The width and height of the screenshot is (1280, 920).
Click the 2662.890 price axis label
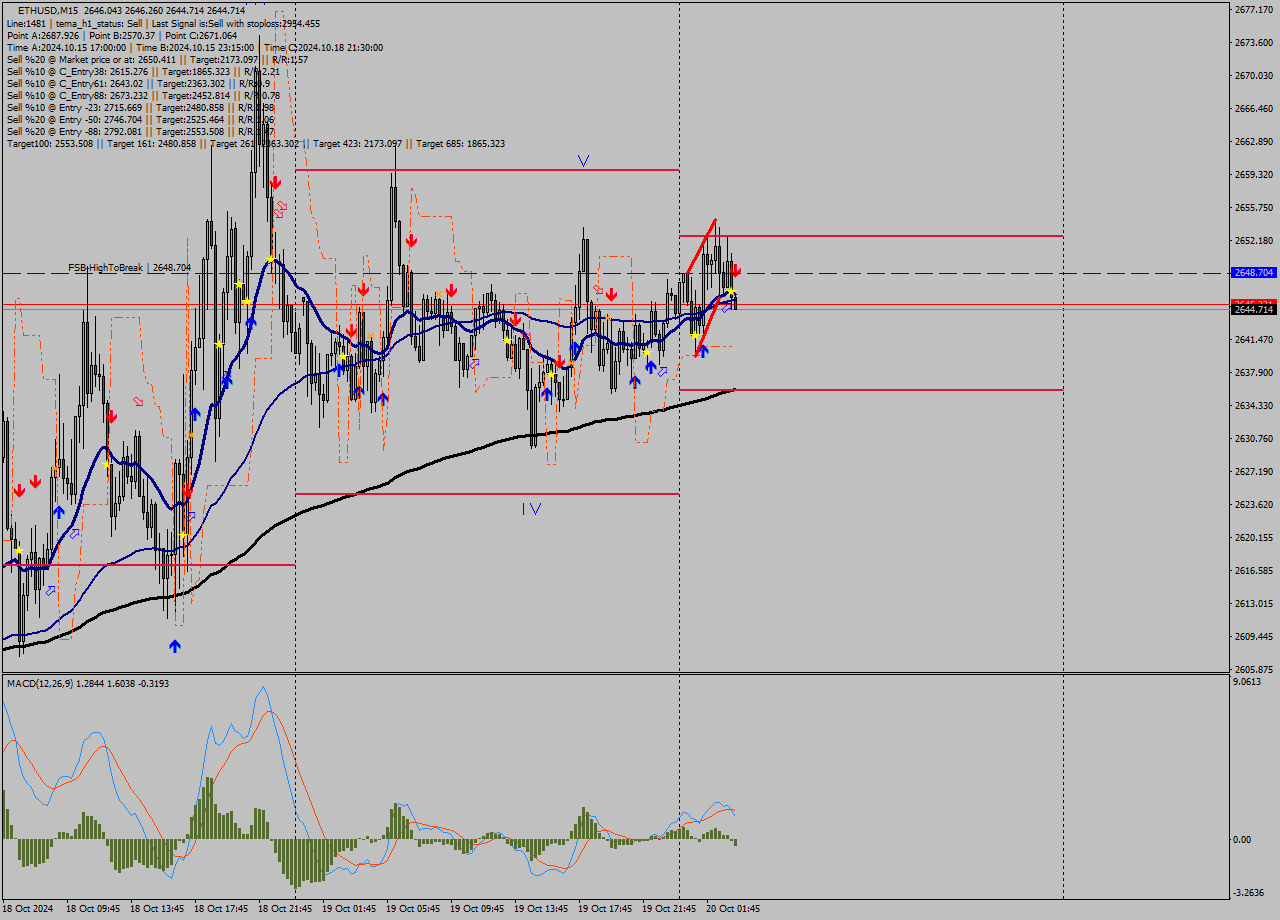coord(1253,142)
